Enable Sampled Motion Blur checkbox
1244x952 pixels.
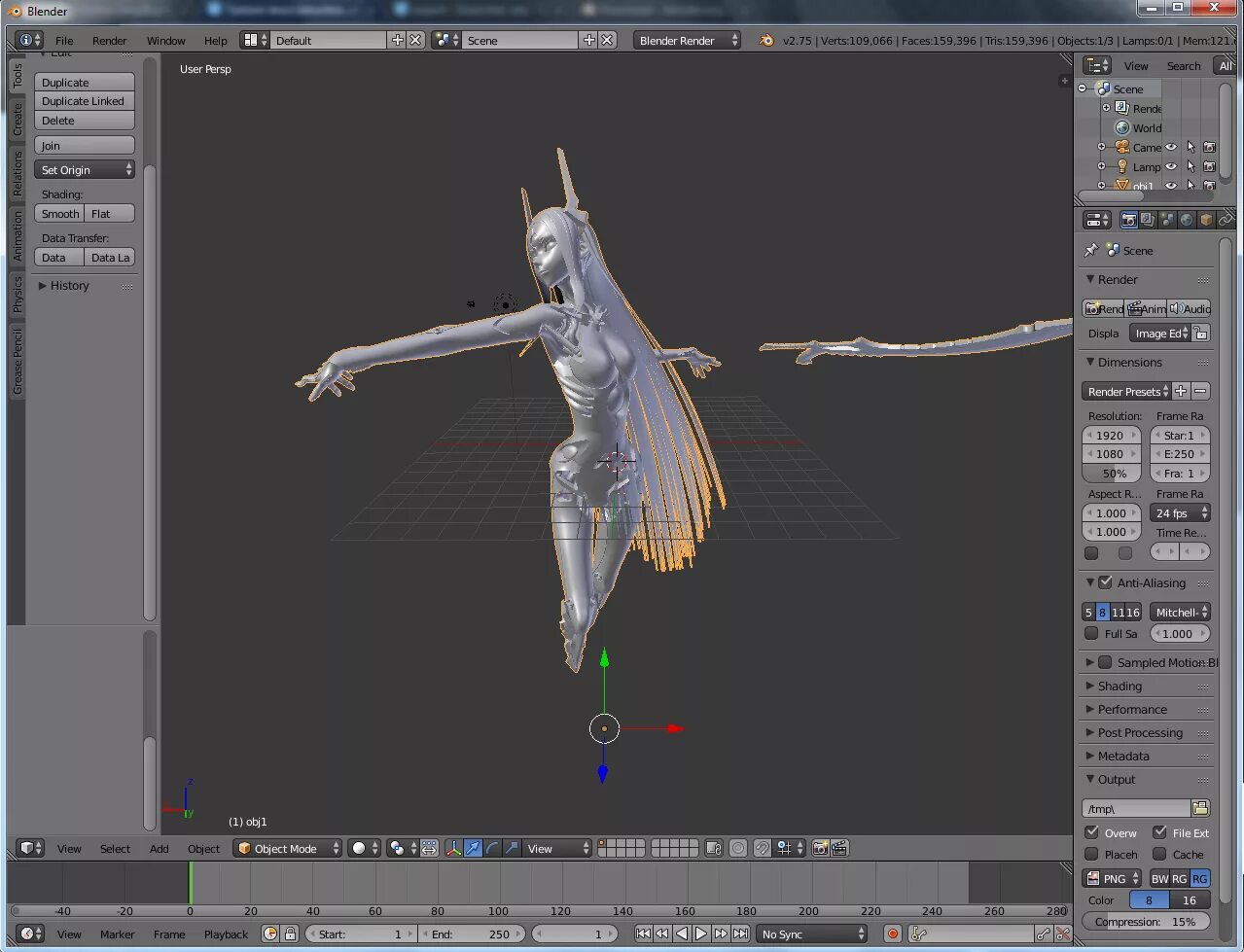1105,662
